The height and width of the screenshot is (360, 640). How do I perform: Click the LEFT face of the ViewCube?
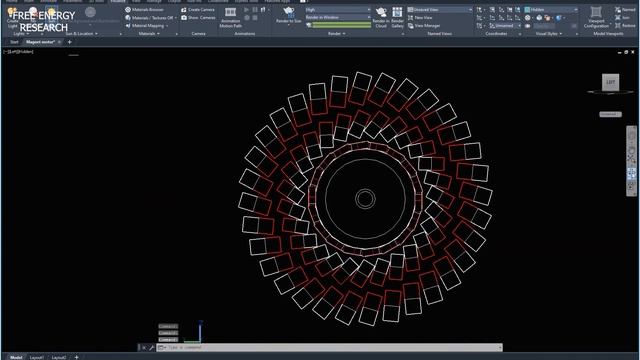click(x=611, y=82)
